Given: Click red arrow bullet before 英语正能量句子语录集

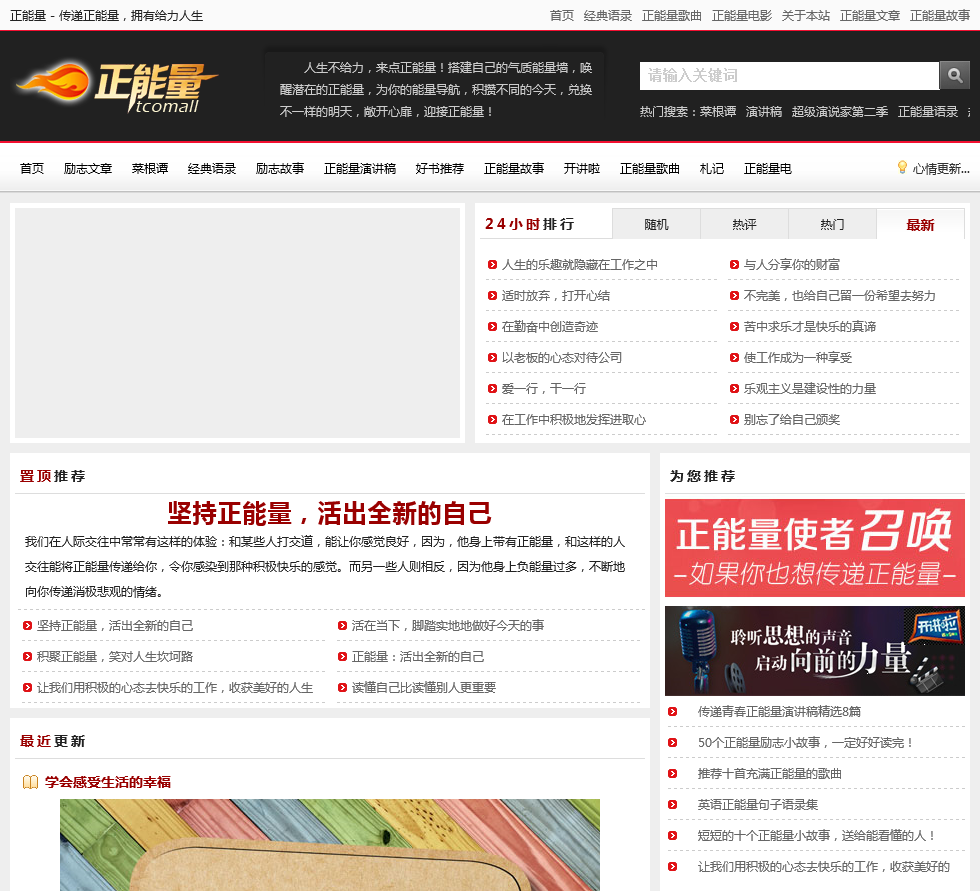Looking at the screenshot, I should 672,805.
